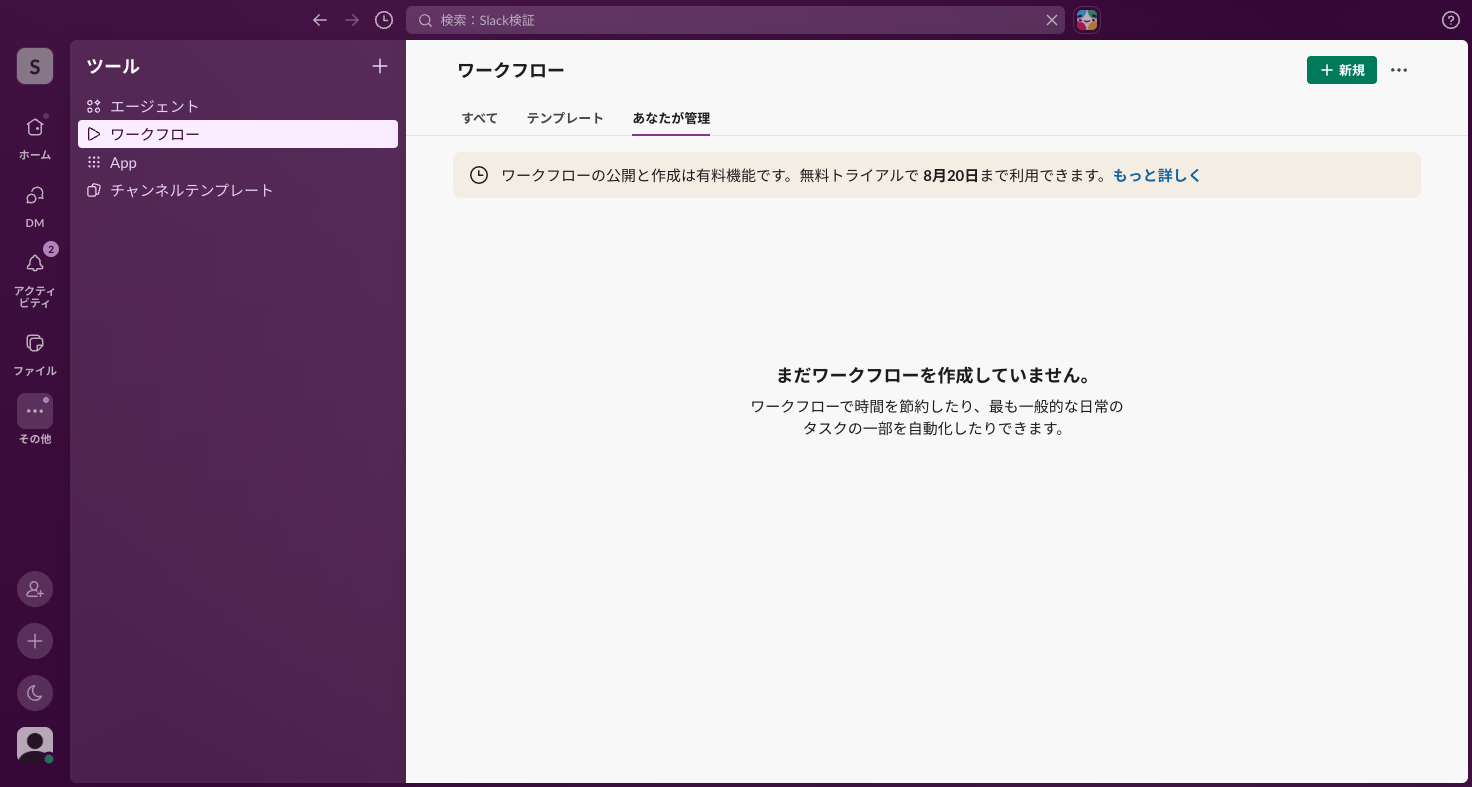Open help via the question mark icon
Screen dimensions: 1472x787
coord(1451,20)
